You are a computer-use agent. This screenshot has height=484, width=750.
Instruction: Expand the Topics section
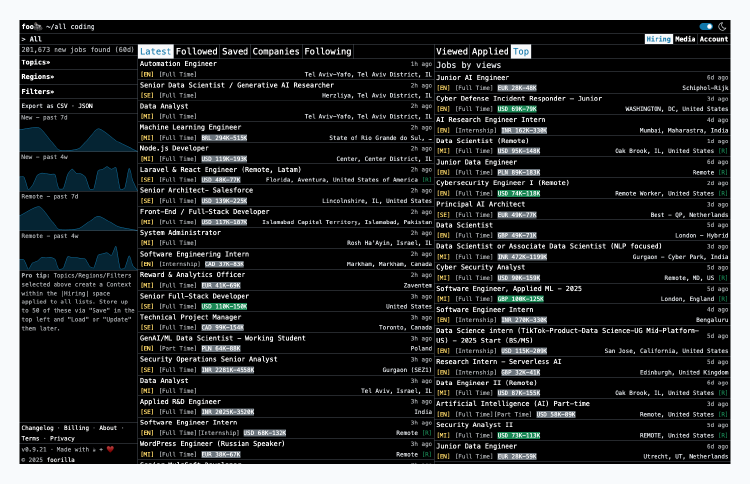click(35, 62)
